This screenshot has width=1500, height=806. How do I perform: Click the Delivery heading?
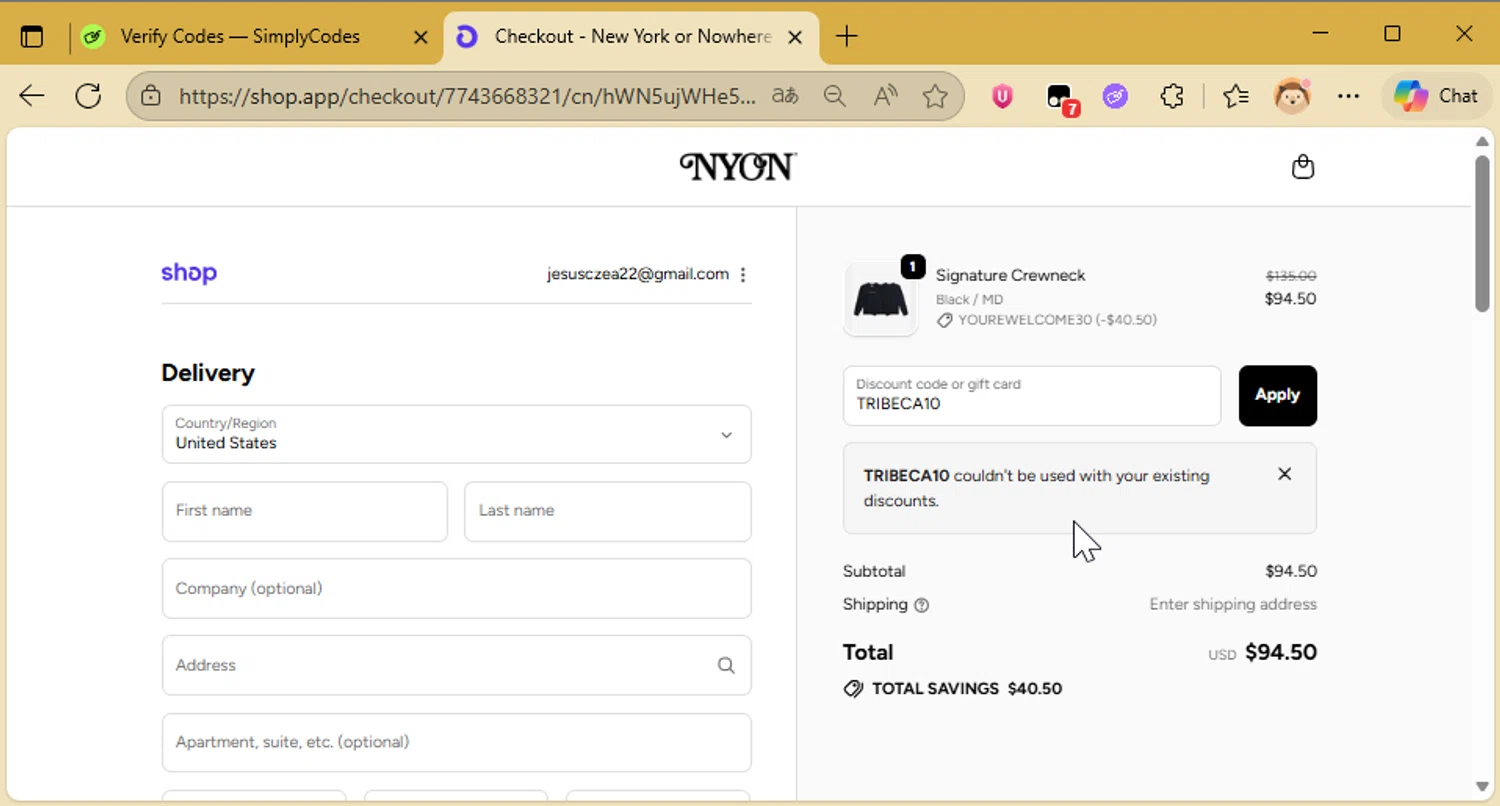tap(208, 373)
